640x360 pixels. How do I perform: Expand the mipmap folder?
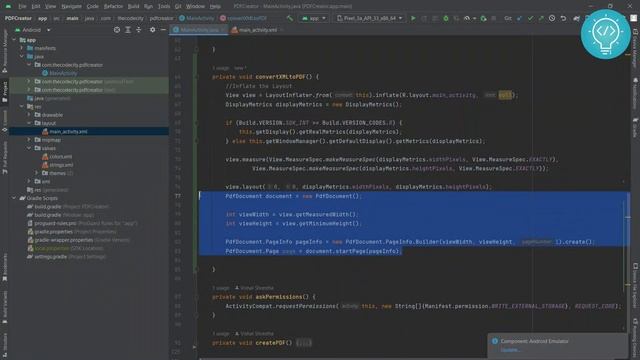(29, 140)
